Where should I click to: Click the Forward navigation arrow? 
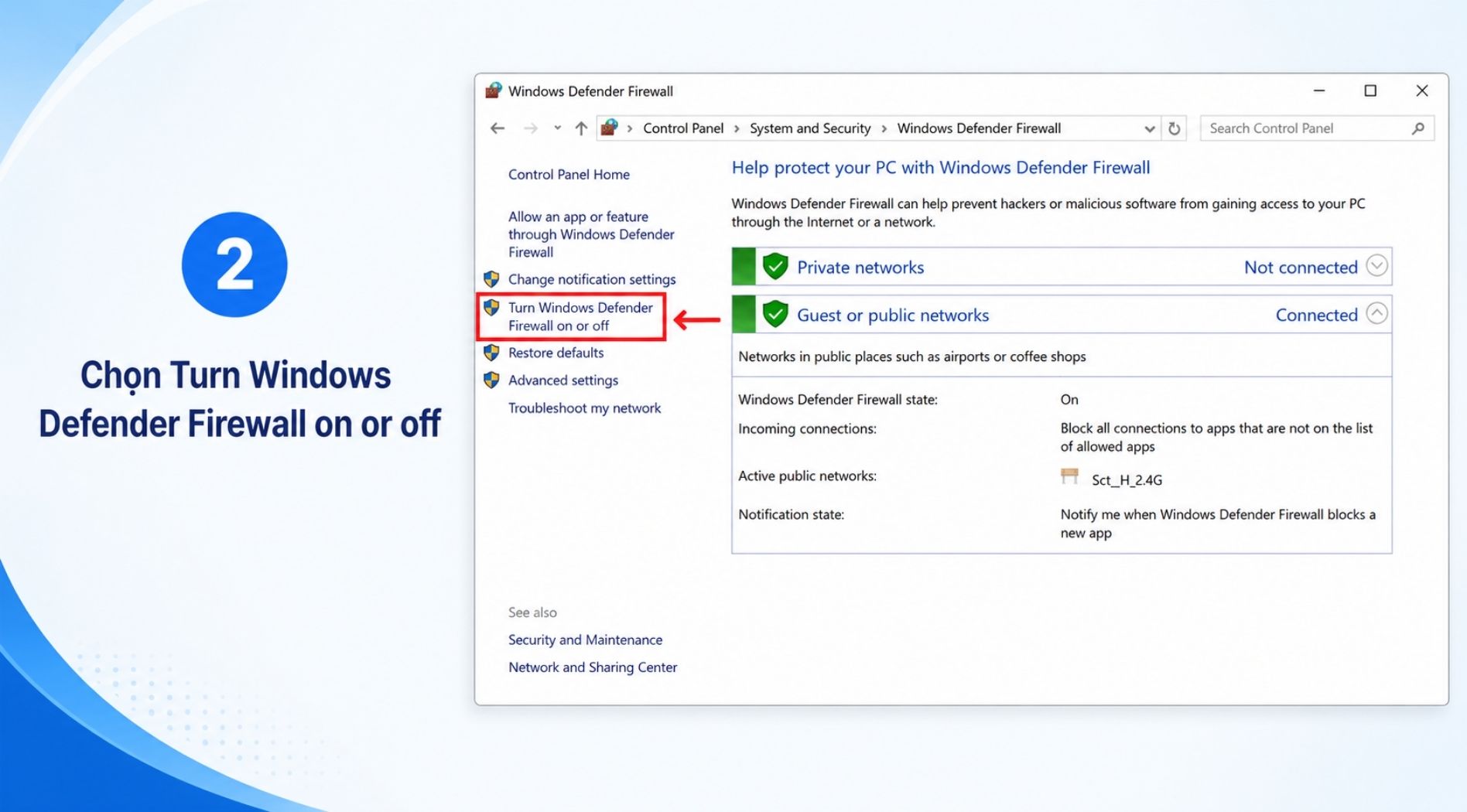pyautogui.click(x=530, y=128)
